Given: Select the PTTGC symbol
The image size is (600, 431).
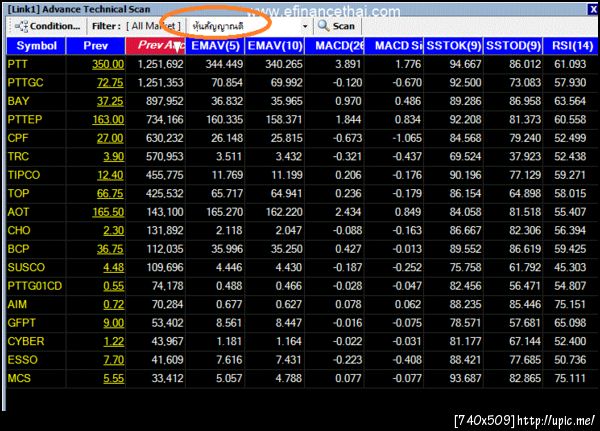Looking at the screenshot, I should (26, 83).
